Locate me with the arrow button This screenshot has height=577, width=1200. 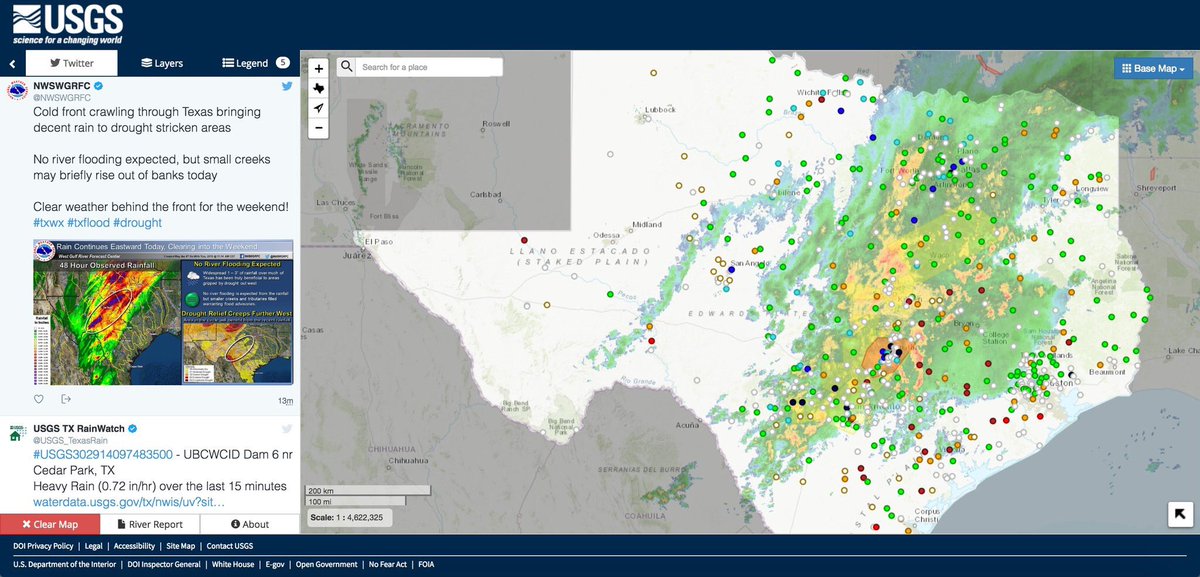pos(318,108)
